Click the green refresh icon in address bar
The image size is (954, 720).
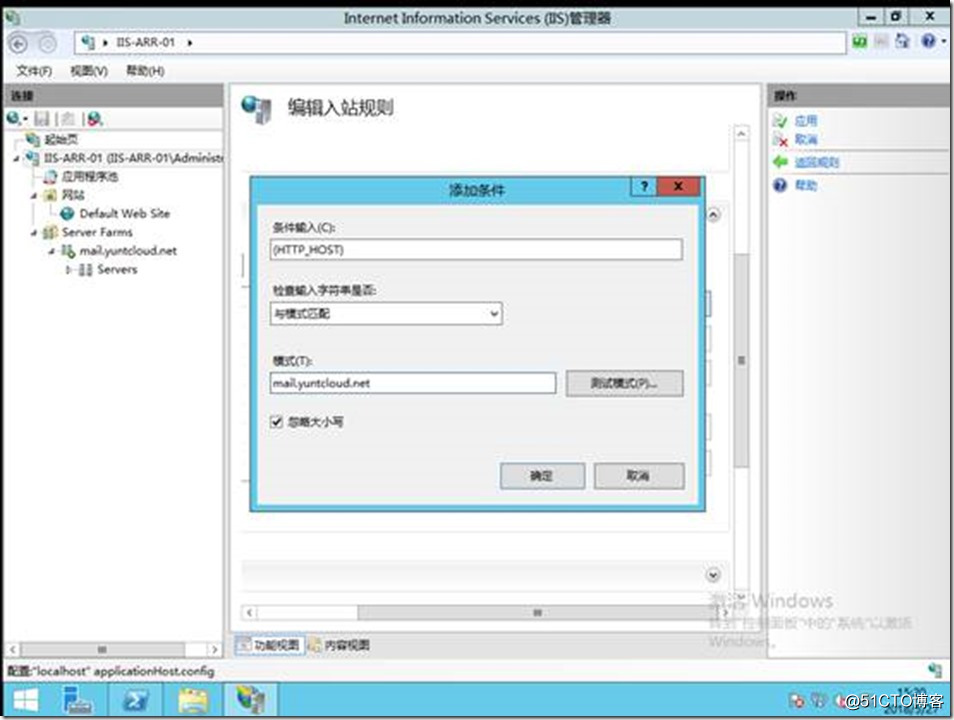point(860,41)
